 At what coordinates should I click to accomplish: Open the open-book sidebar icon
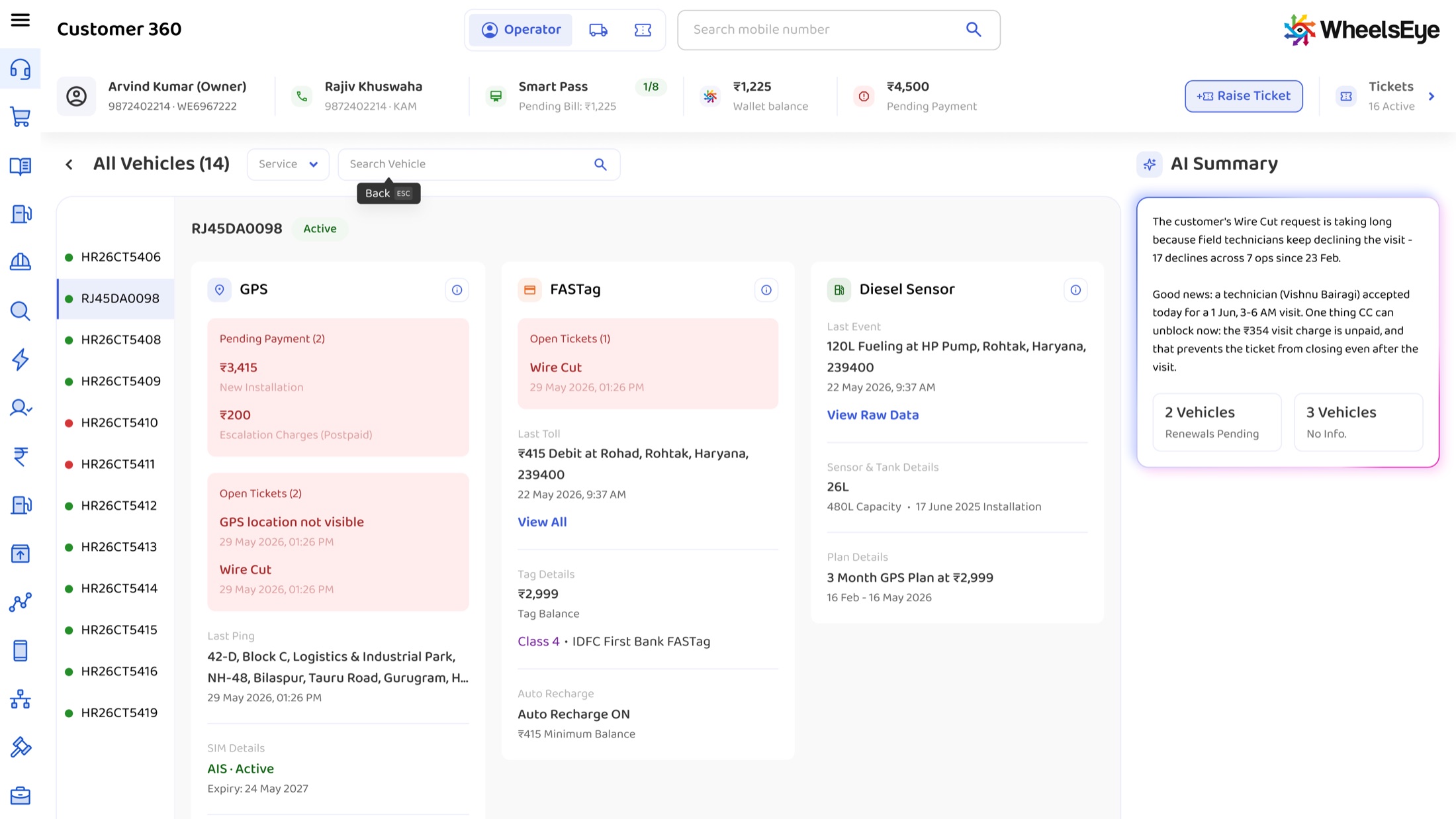pos(21,166)
